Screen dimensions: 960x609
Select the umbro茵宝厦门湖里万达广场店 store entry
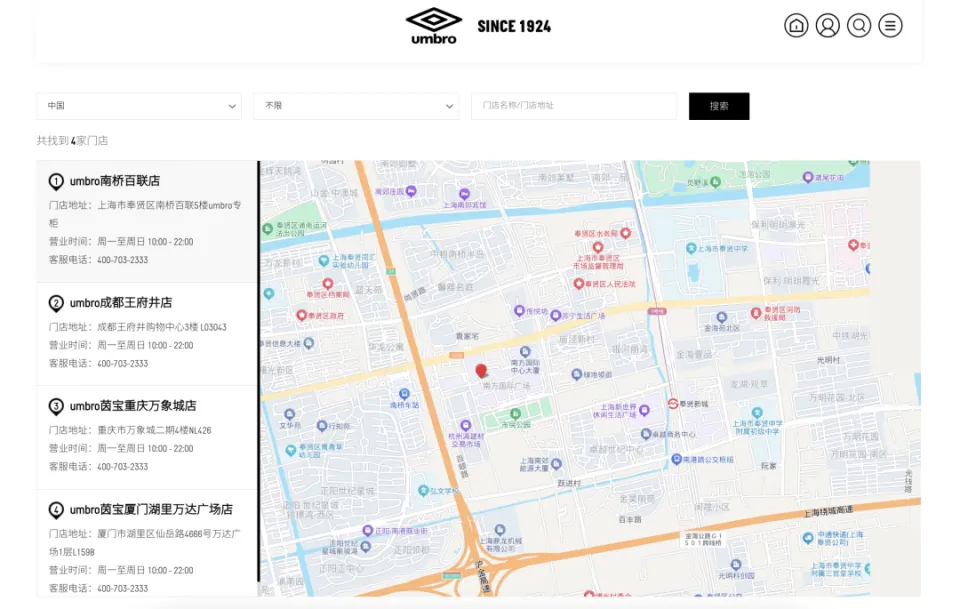point(147,543)
